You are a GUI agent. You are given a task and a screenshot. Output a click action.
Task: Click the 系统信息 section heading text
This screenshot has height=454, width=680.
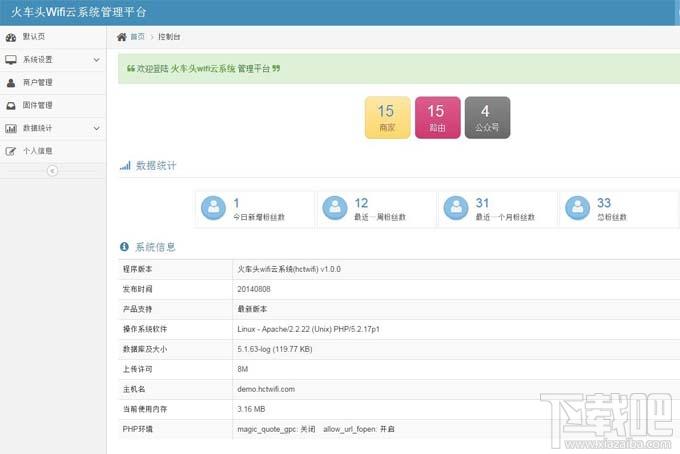pyautogui.click(x=155, y=247)
